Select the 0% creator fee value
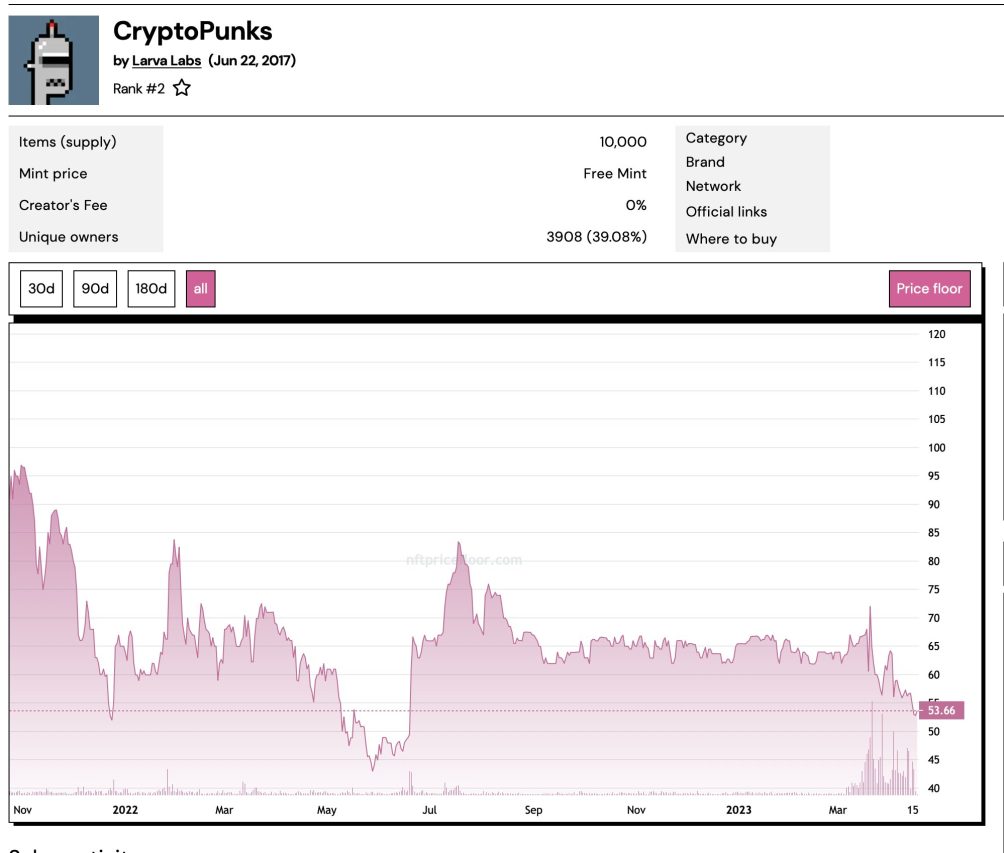This screenshot has height=853, width=1004. (636, 205)
